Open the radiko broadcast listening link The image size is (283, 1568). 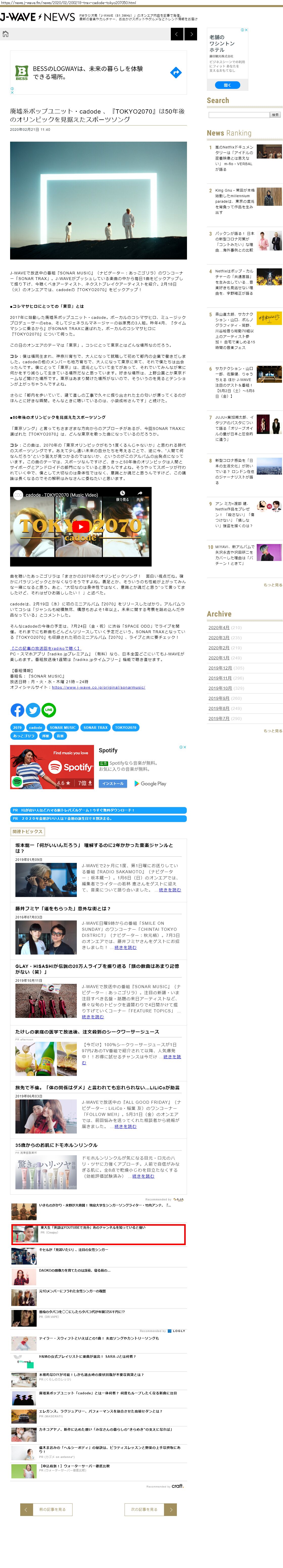click(46, 649)
